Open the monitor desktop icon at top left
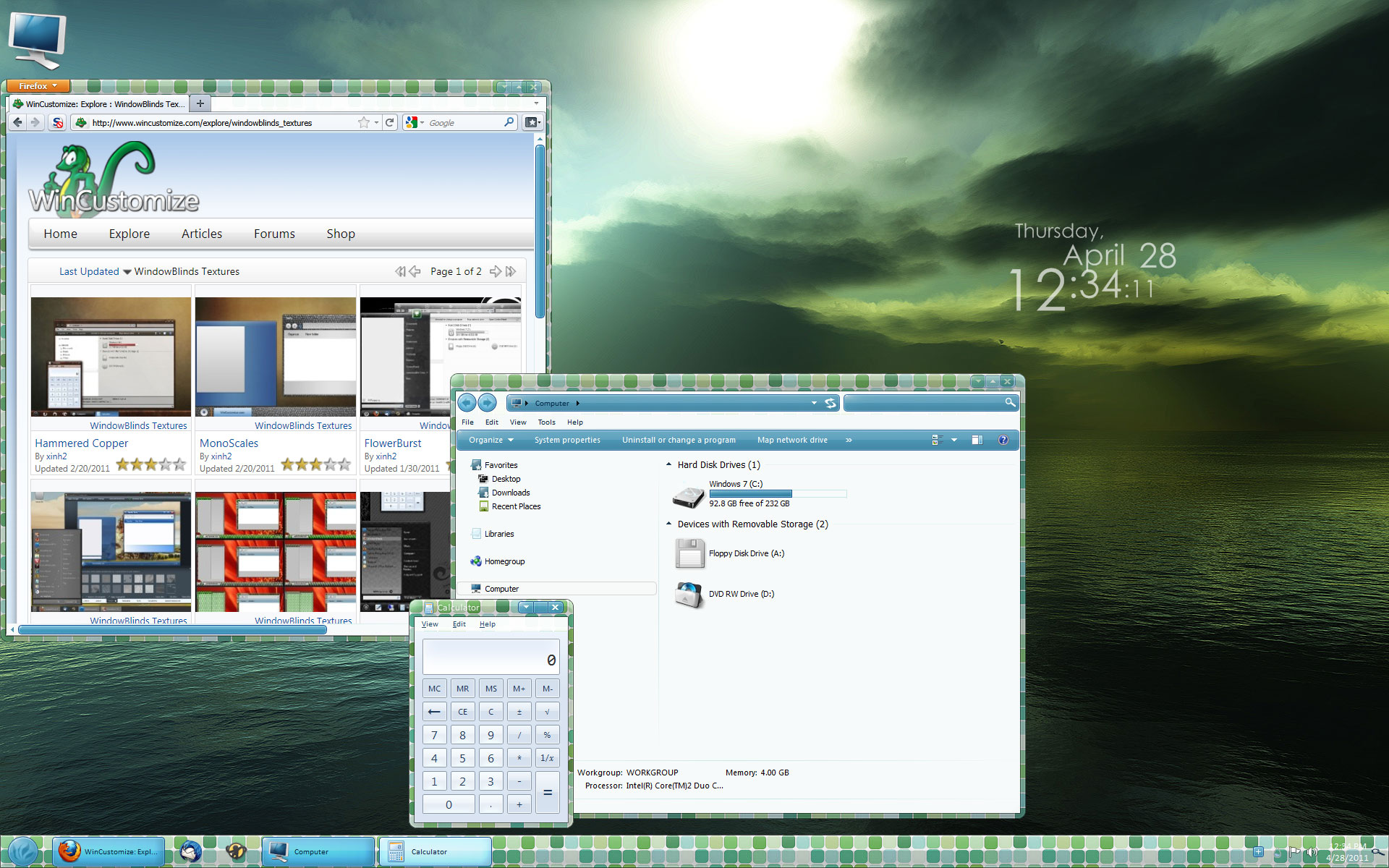 (x=36, y=40)
